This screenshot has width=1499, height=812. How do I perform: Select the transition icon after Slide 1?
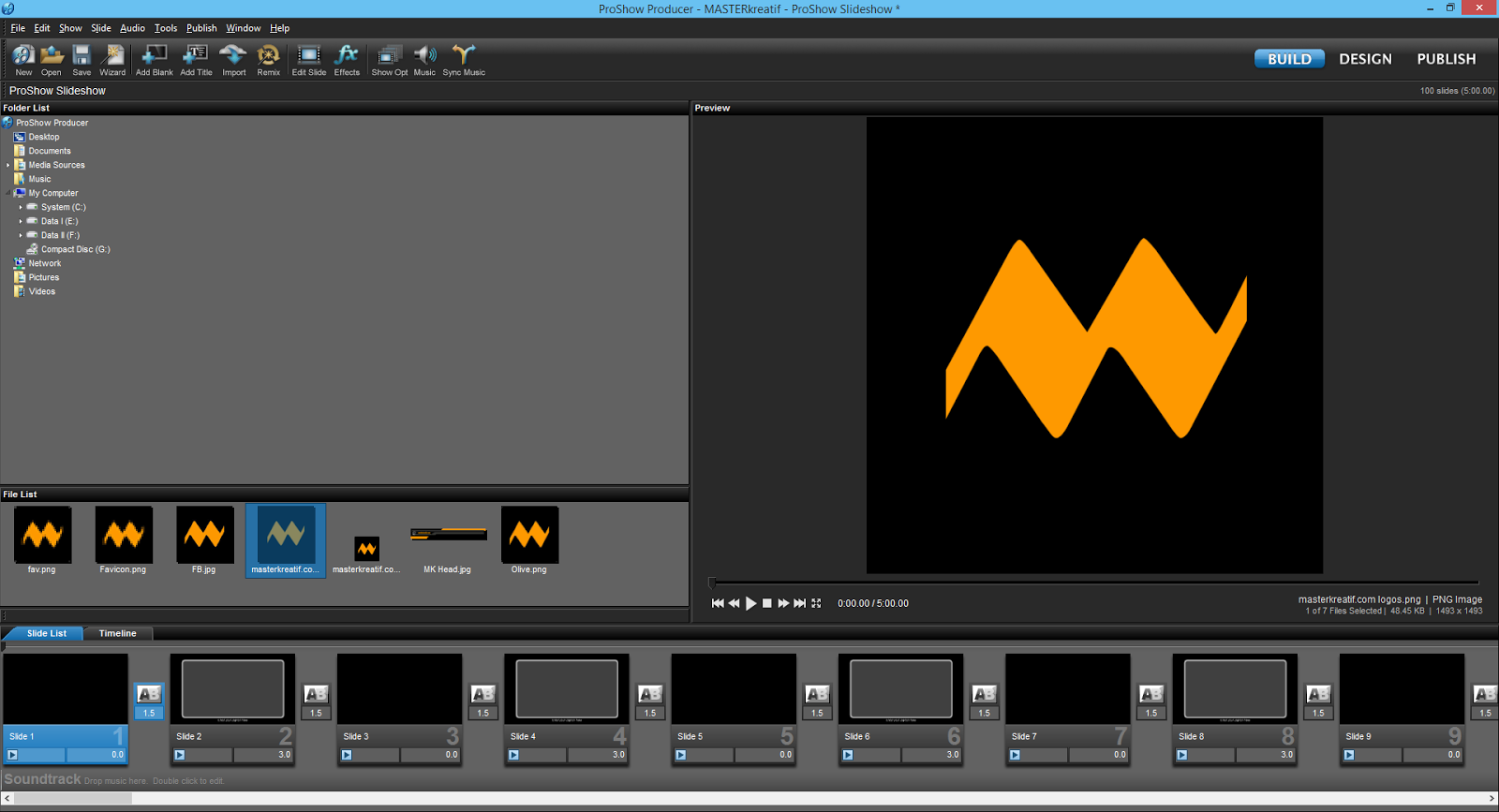tap(149, 694)
